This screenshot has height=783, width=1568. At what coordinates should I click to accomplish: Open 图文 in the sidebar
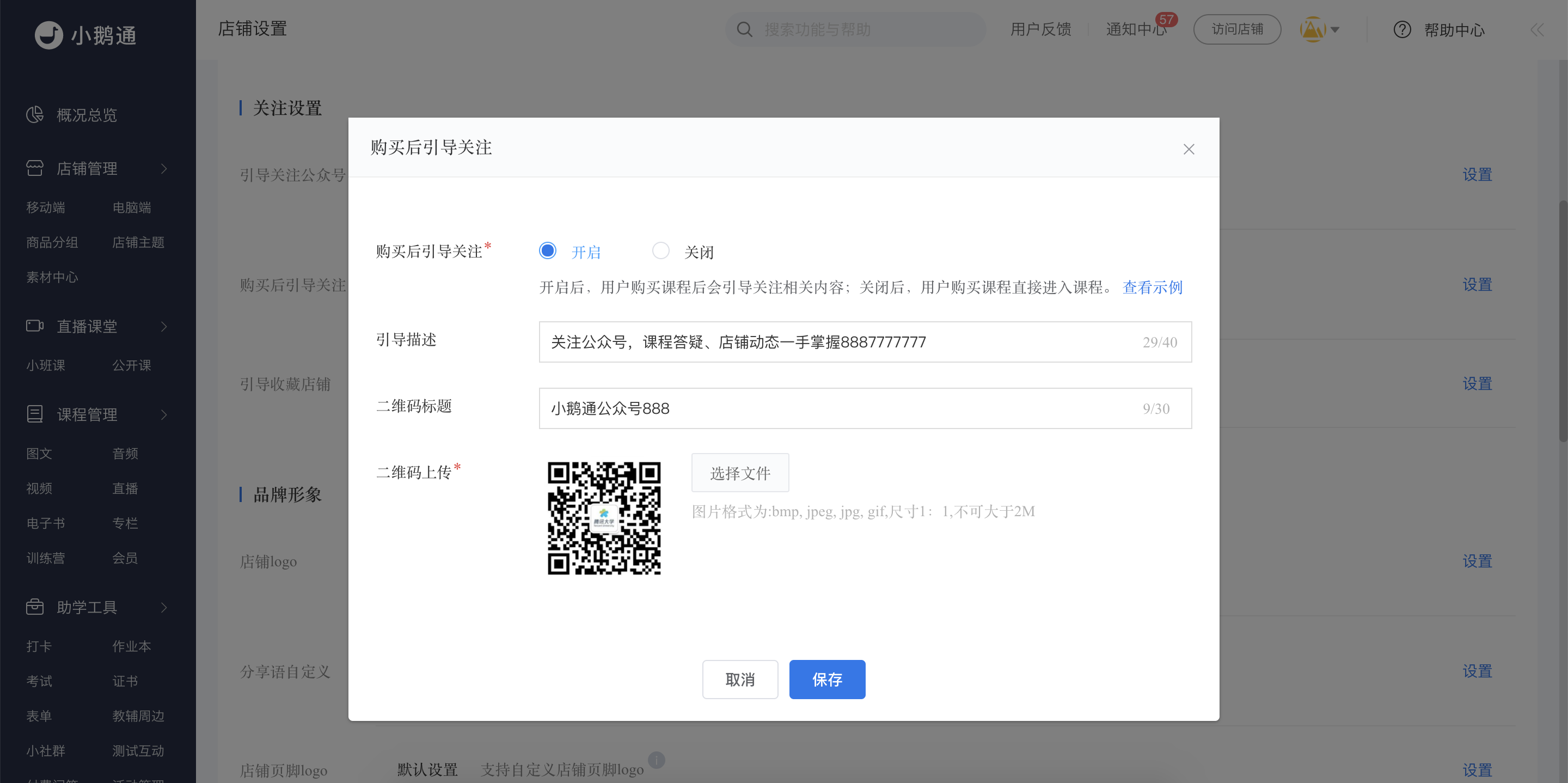(39, 454)
